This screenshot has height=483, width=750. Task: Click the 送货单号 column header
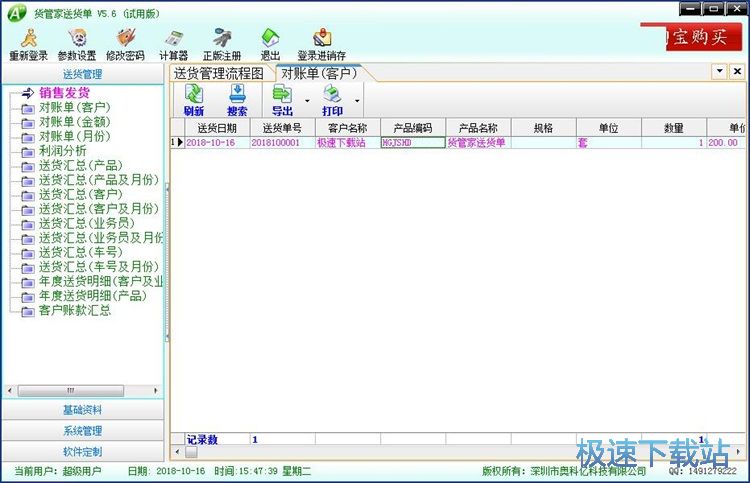(x=282, y=128)
